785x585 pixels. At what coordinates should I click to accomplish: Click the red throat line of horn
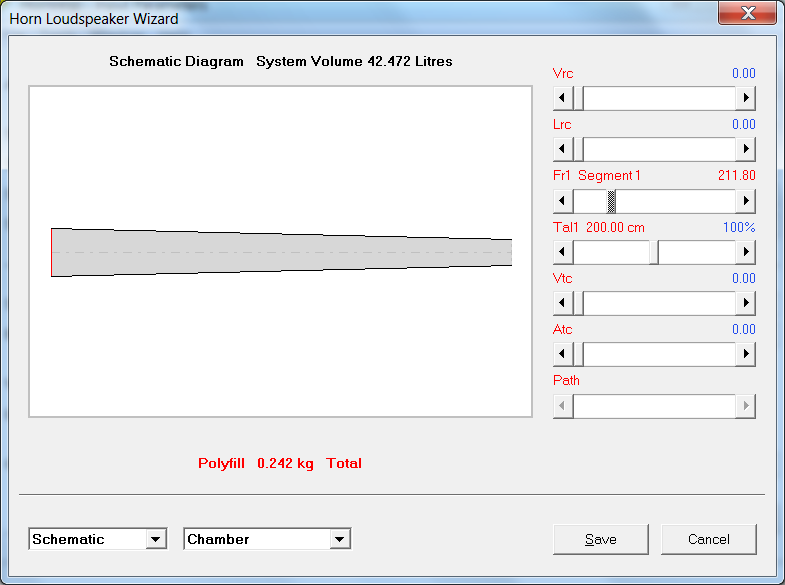[x=52, y=252]
